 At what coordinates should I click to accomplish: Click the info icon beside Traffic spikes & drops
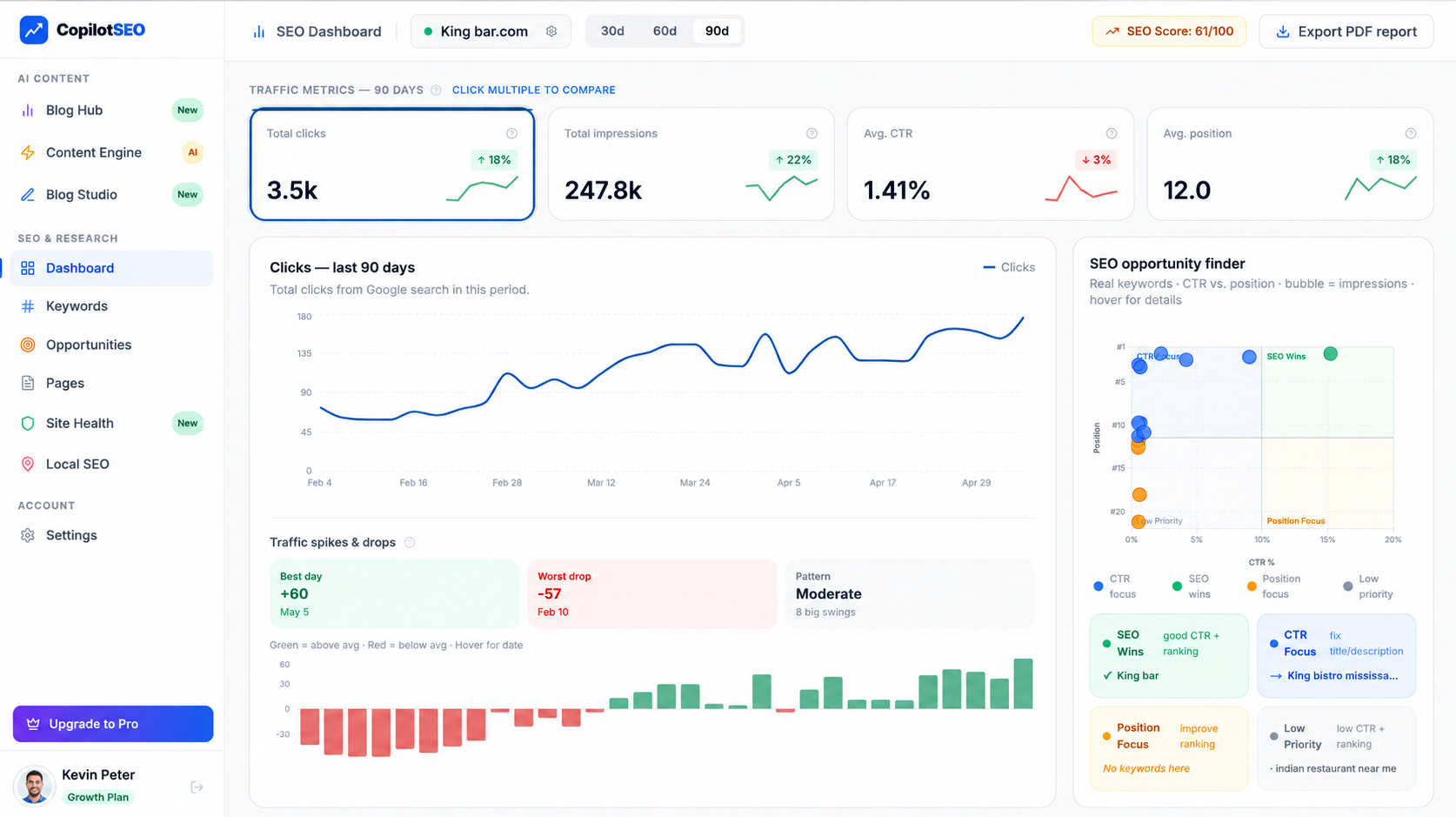coord(410,542)
